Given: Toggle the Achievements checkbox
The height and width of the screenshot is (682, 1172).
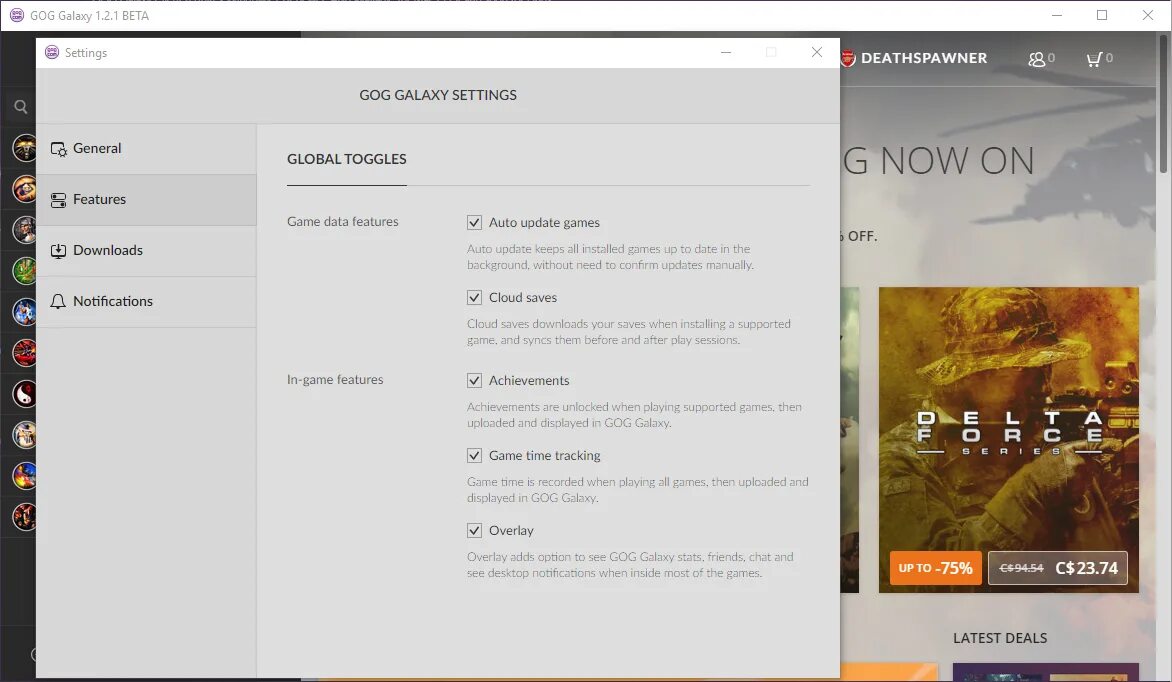Looking at the screenshot, I should pyautogui.click(x=474, y=380).
